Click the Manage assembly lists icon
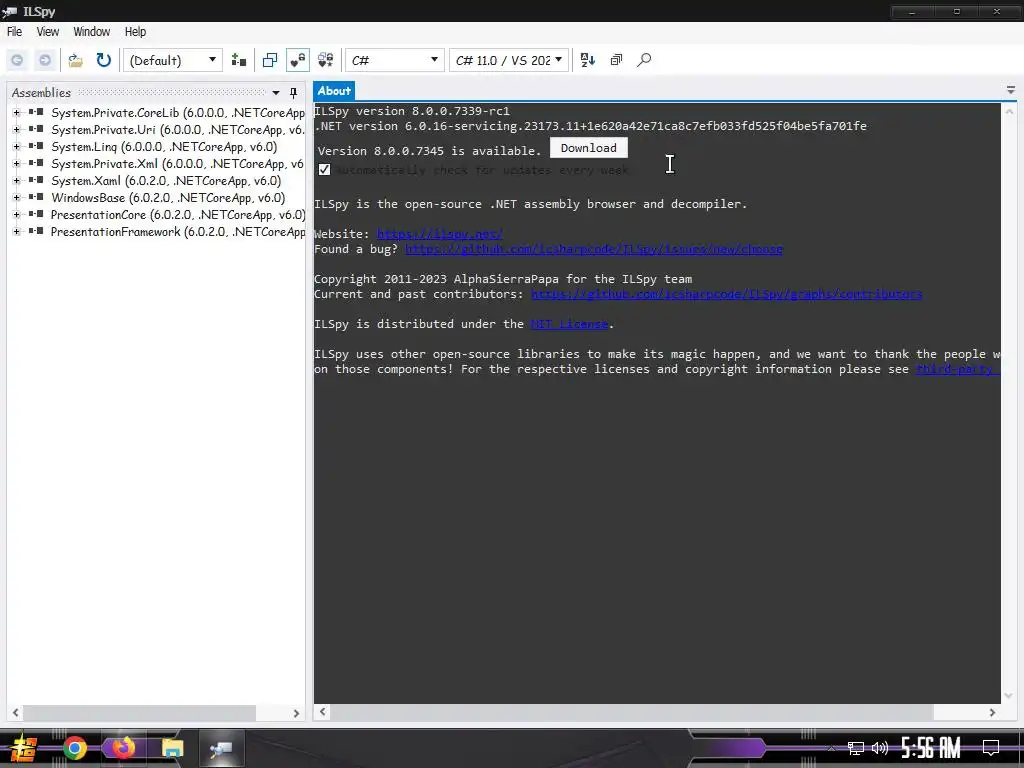The image size is (1024, 768). pyautogui.click(x=238, y=60)
